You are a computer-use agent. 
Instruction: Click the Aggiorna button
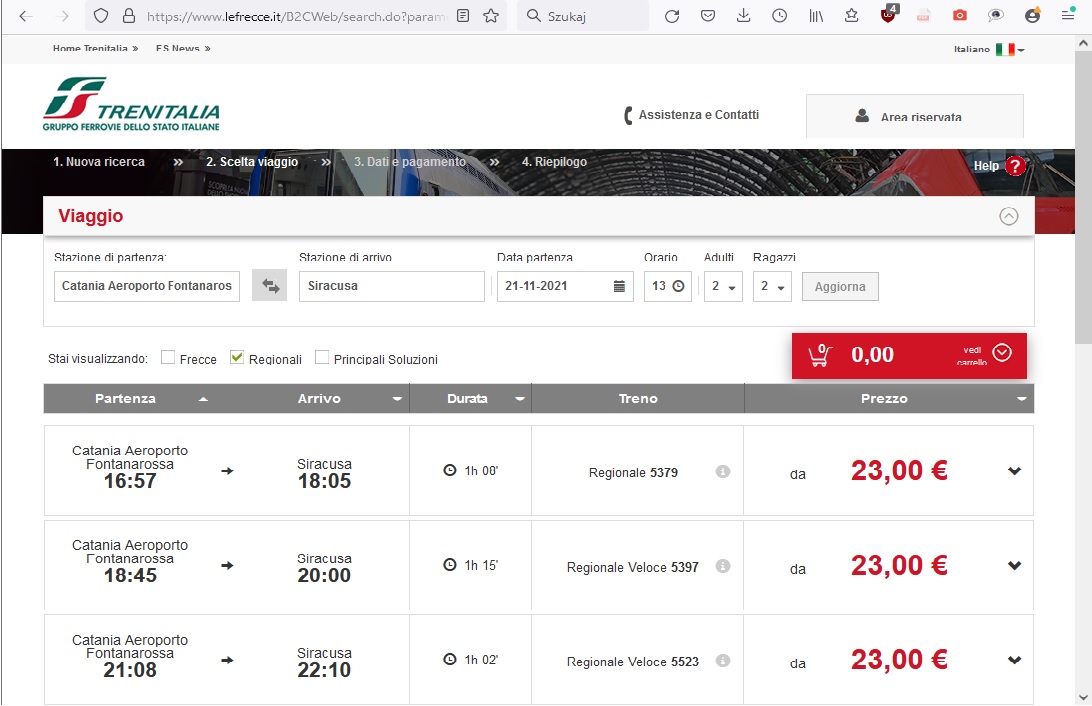pyautogui.click(x=840, y=286)
